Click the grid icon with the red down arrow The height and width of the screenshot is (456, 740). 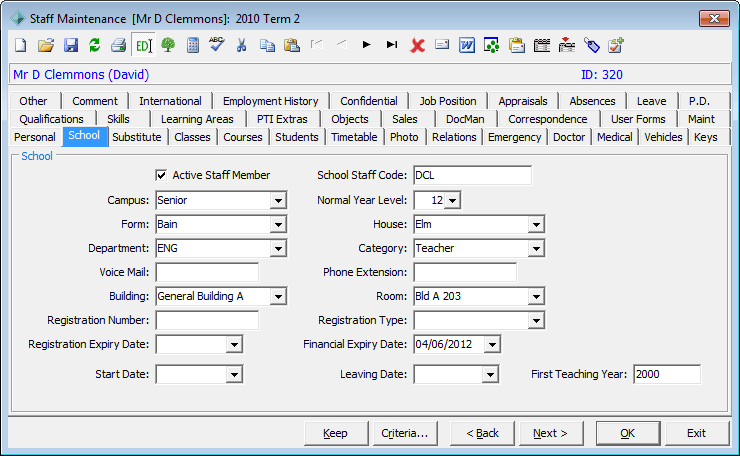pyautogui.click(x=566, y=45)
